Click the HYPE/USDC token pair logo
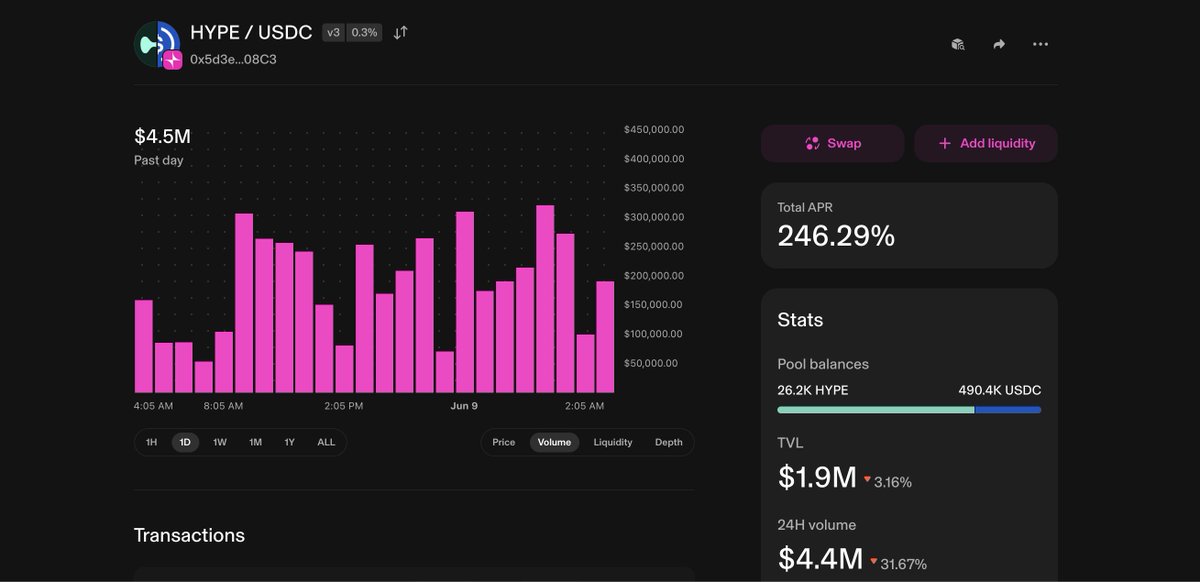1200x582 pixels. (x=158, y=45)
